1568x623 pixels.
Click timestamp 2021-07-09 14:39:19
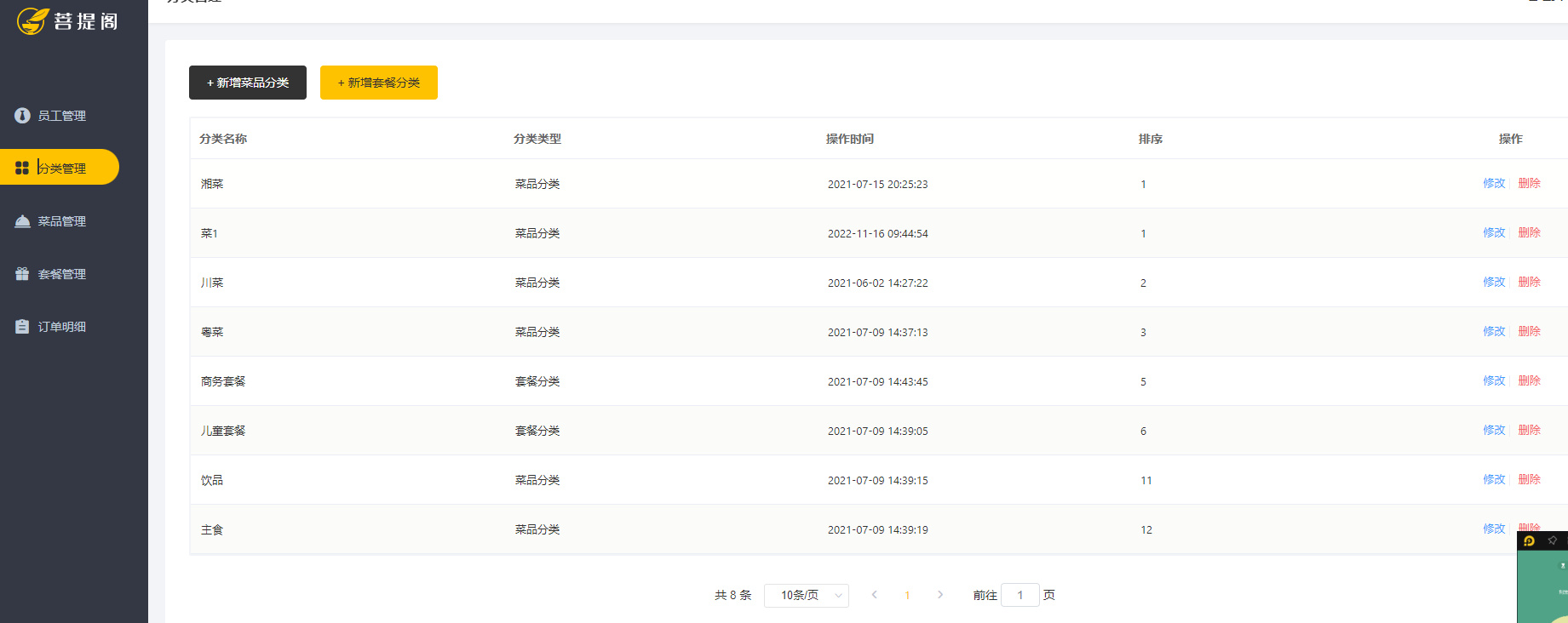tap(878, 529)
